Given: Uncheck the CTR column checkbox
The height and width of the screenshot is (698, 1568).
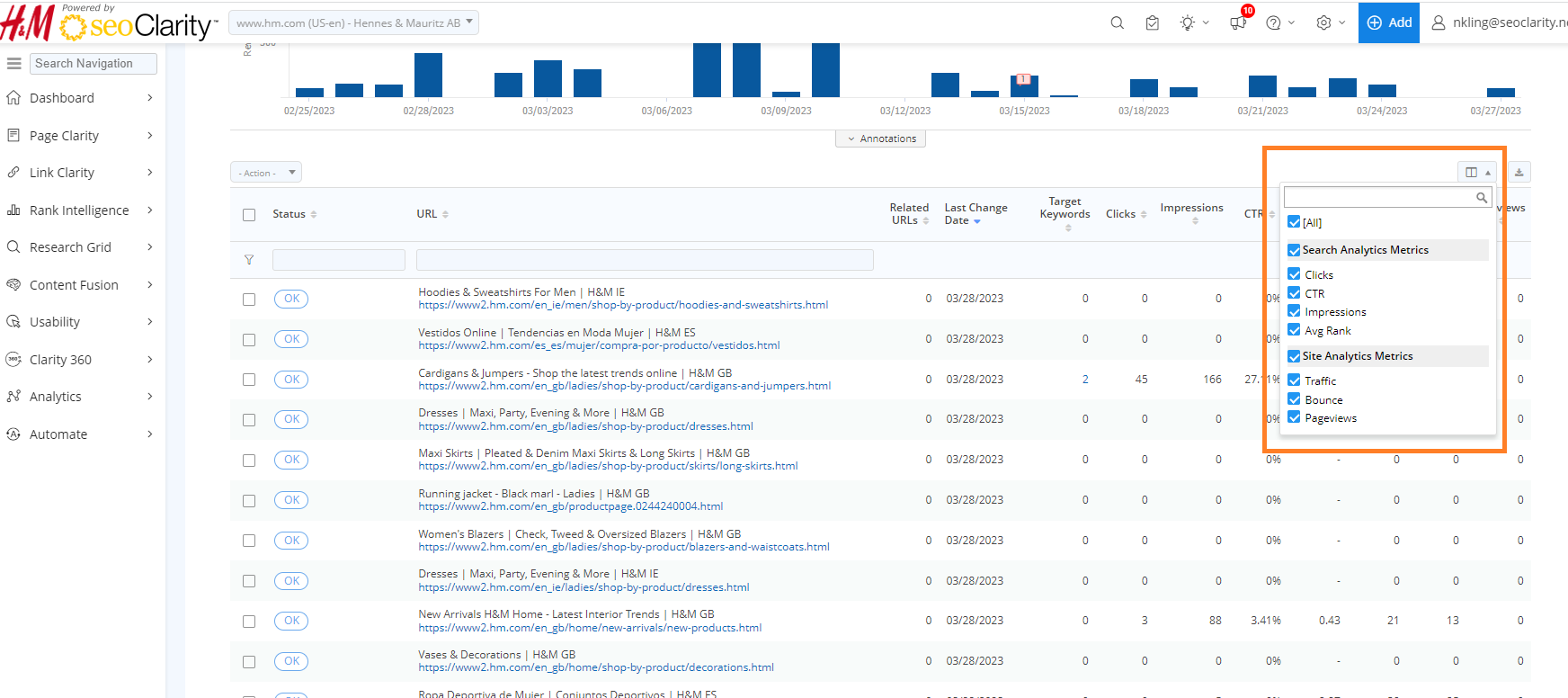Looking at the screenshot, I should pyautogui.click(x=1294, y=293).
